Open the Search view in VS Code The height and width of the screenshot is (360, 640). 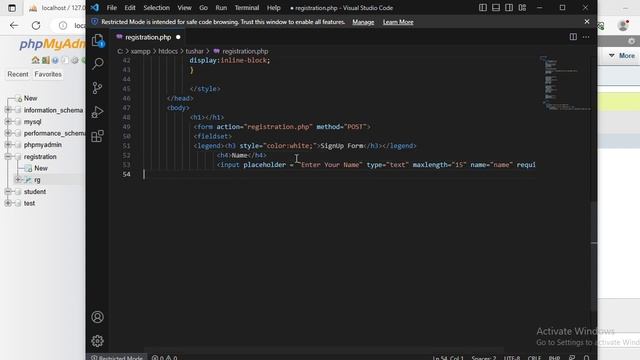click(x=98, y=64)
